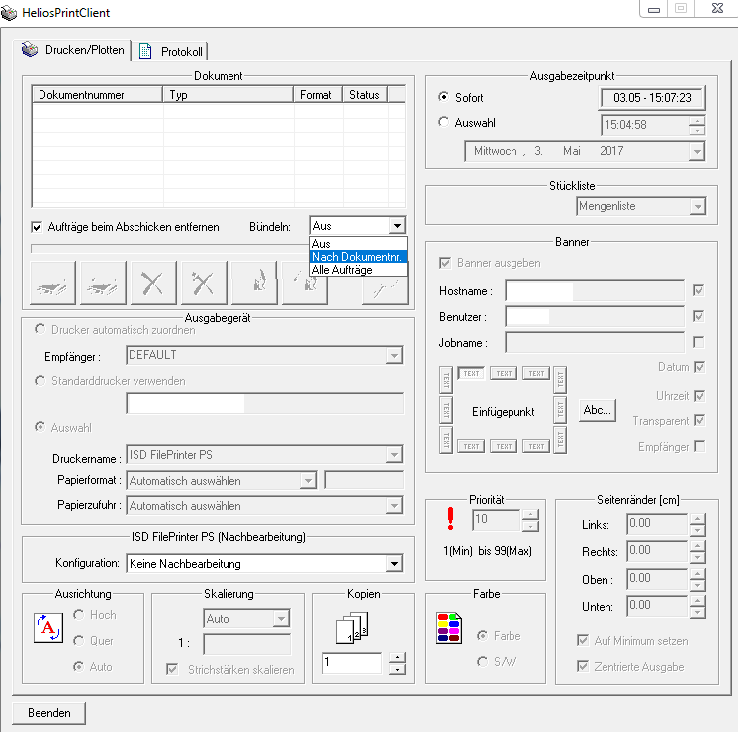Toggle the Datum checkbox
738x732 pixels.
699,367
